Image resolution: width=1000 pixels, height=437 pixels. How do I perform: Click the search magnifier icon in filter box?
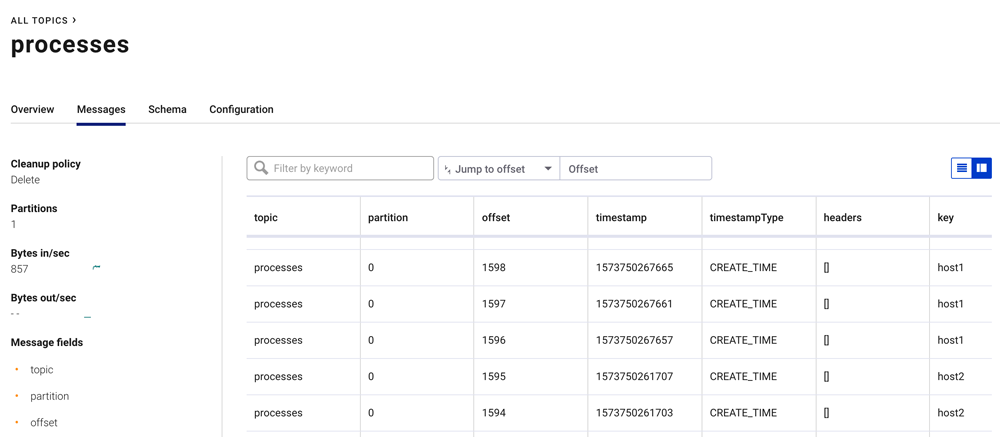261,168
